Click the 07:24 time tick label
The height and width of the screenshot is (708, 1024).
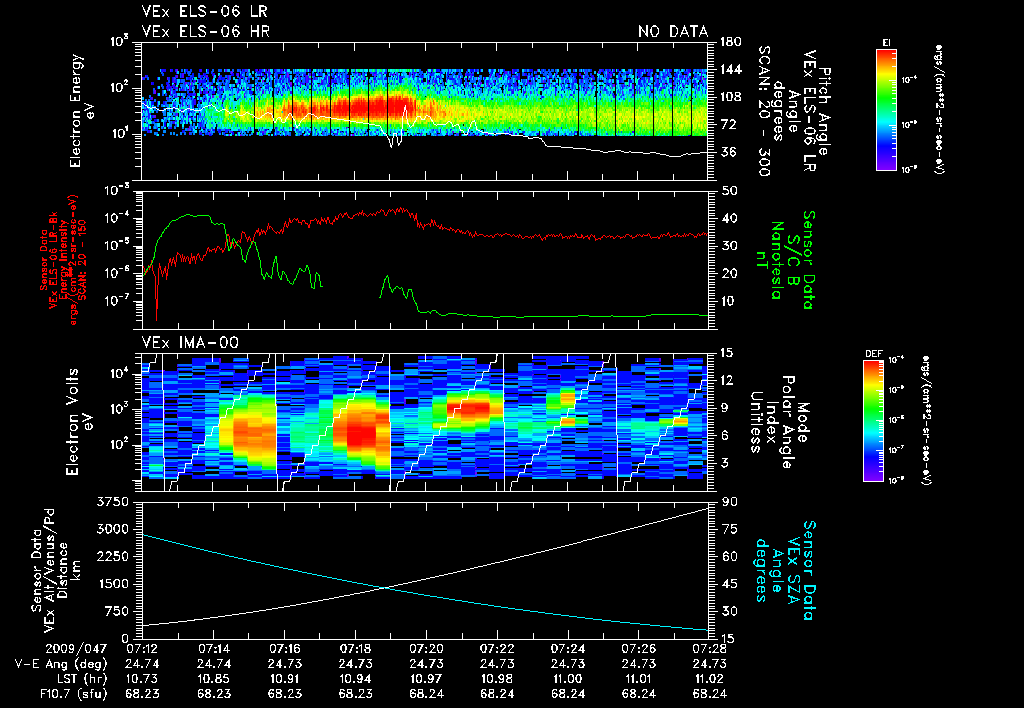(568, 649)
